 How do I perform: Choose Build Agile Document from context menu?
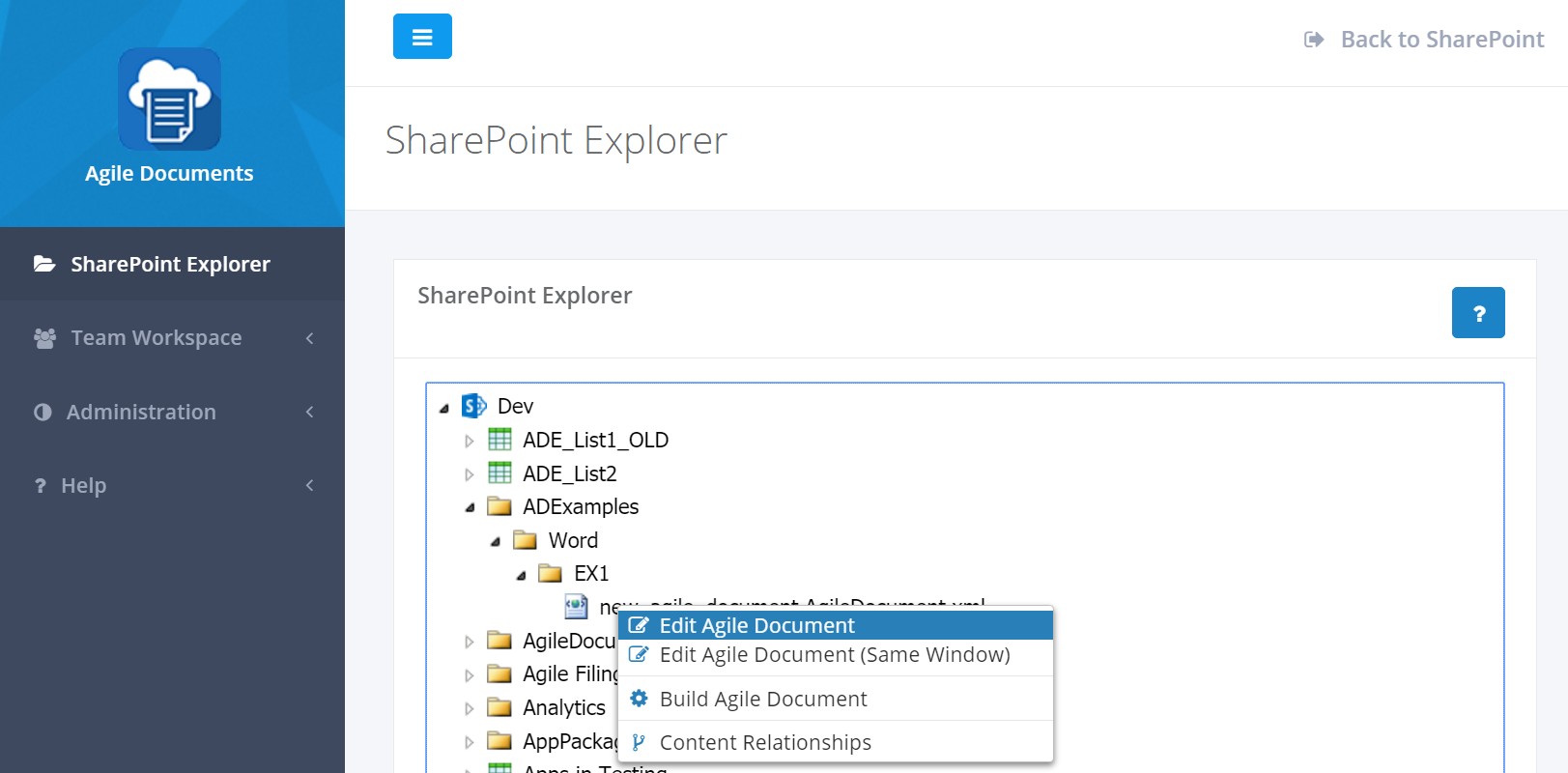point(836,699)
